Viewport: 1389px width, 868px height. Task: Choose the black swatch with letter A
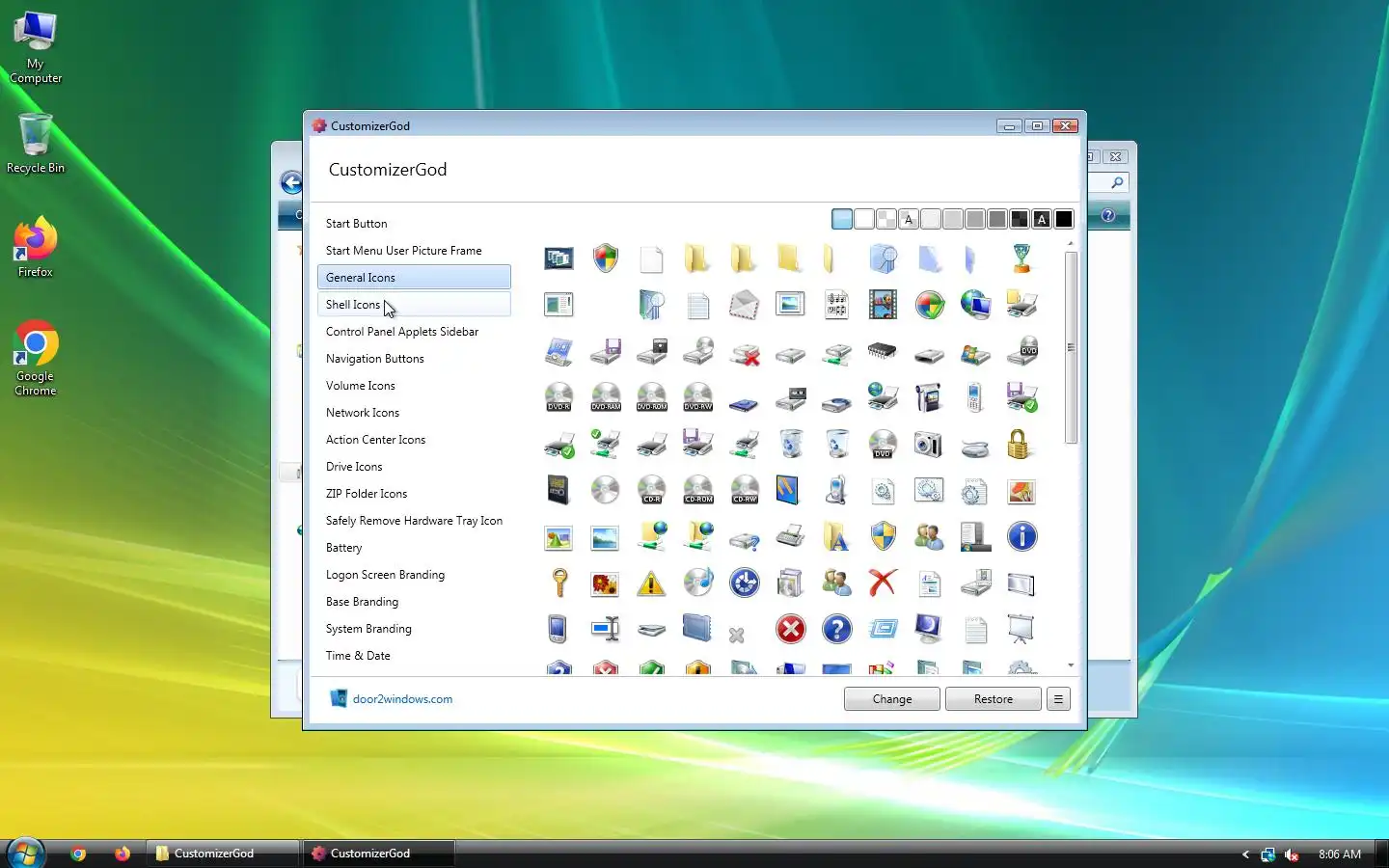(x=1042, y=219)
